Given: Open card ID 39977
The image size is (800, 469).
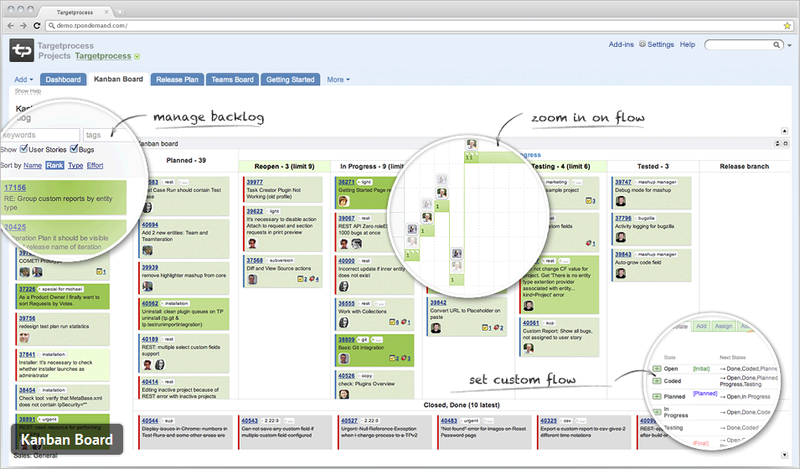Looking at the screenshot, I should 255,182.
